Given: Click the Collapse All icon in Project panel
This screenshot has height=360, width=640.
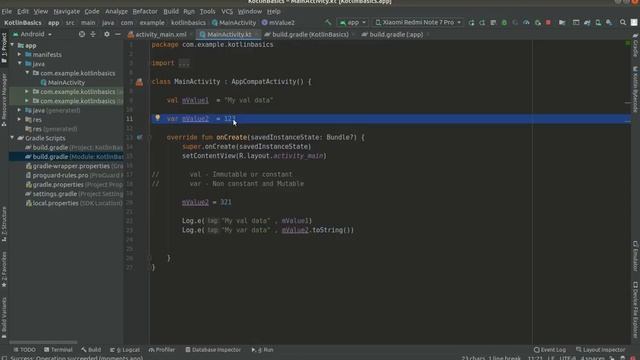Looking at the screenshot, I should (x=93, y=34).
